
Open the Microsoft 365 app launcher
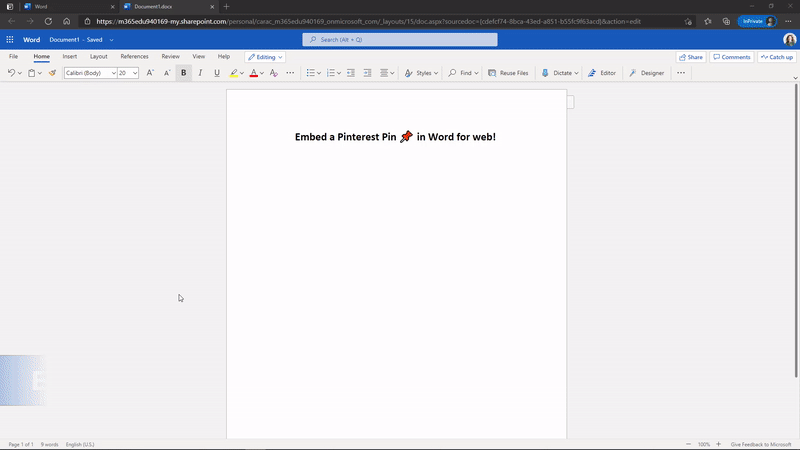tap(10, 39)
